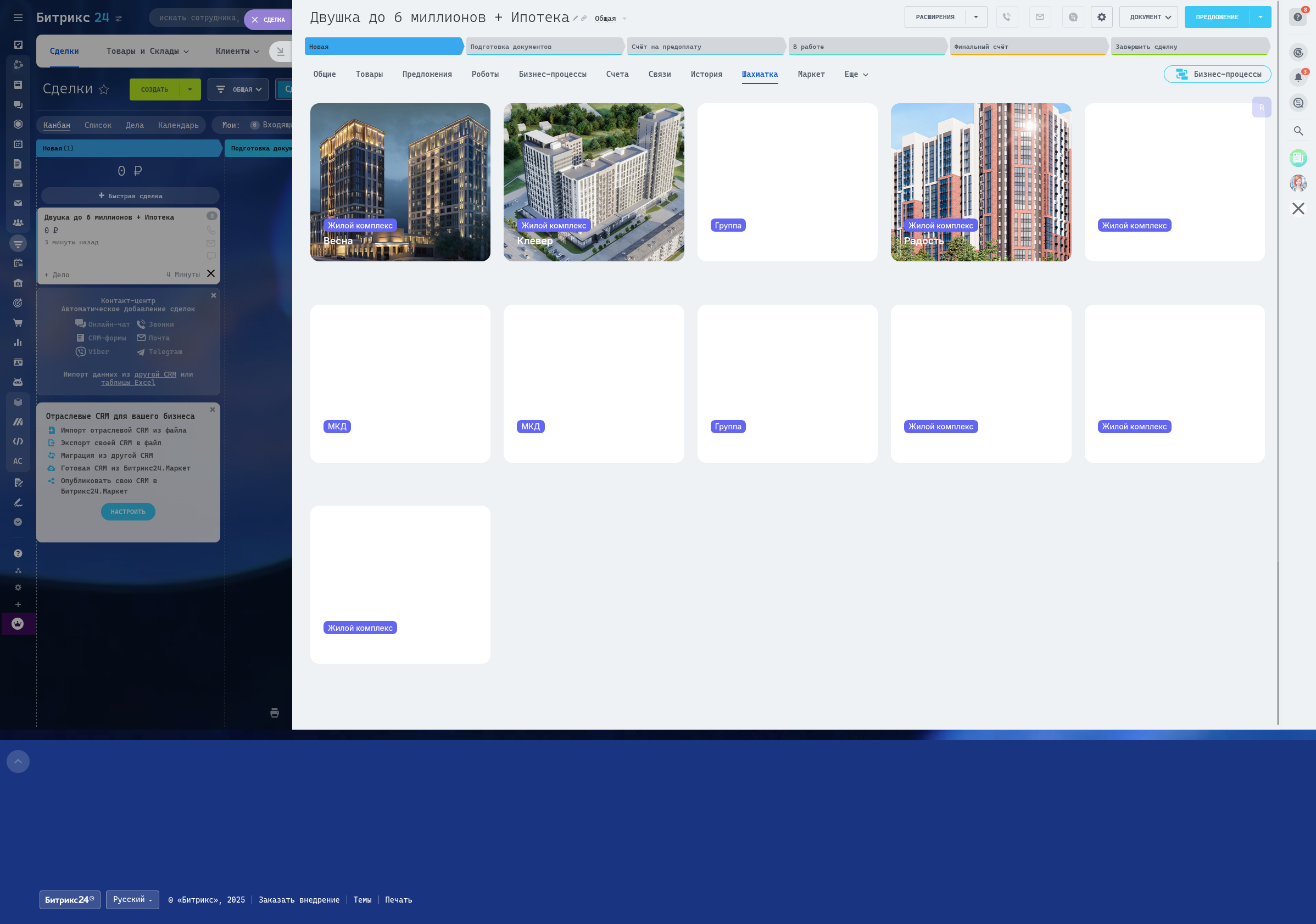Set deal stage to Подготовка документов
Screen dimensions: 1316x924
tap(543, 47)
